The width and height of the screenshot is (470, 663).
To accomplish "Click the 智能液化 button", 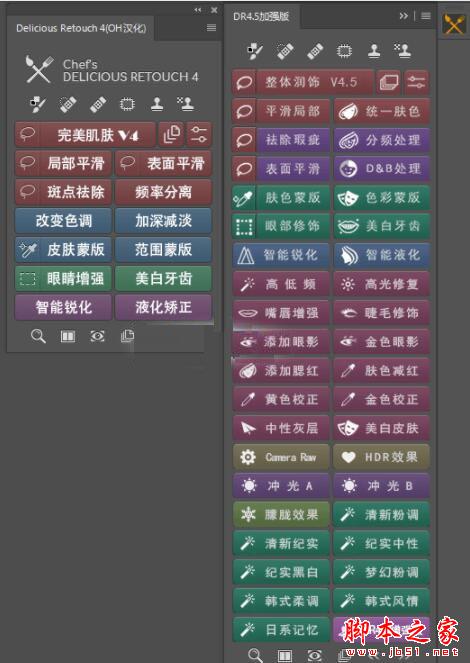I will pyautogui.click(x=382, y=255).
